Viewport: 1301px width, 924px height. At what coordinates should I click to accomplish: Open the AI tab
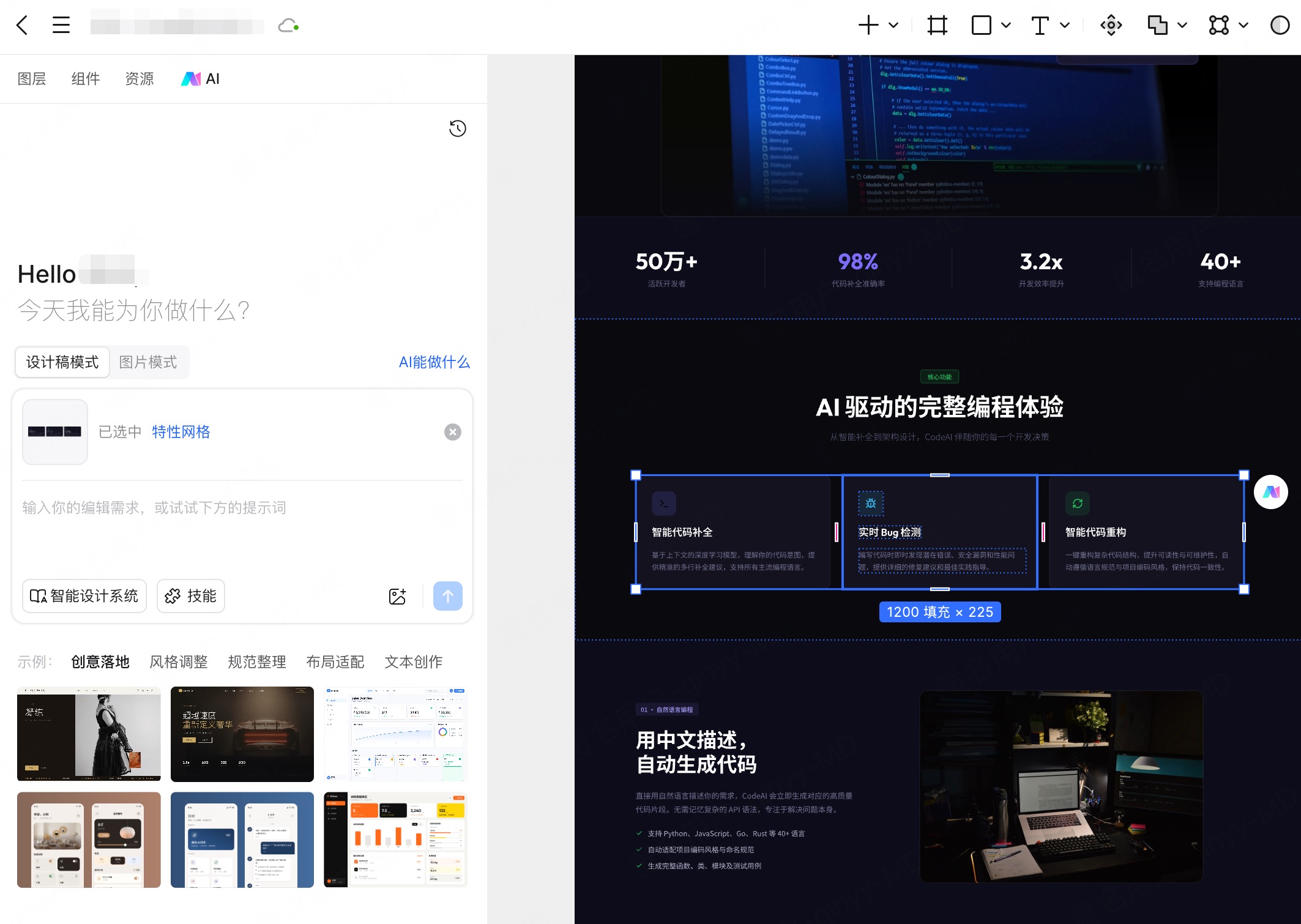(201, 79)
